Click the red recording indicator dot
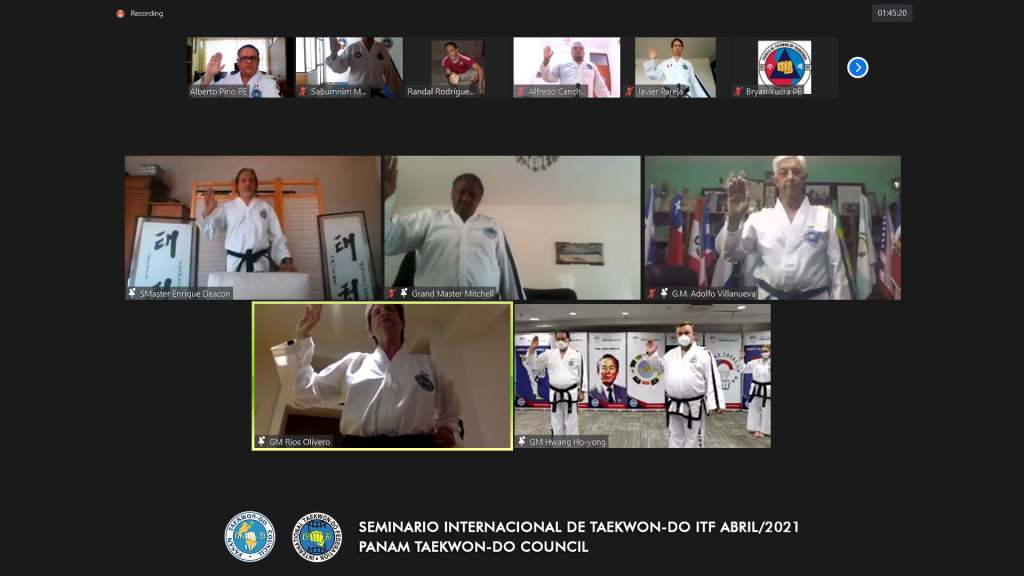This screenshot has height=576, width=1024. [120, 14]
